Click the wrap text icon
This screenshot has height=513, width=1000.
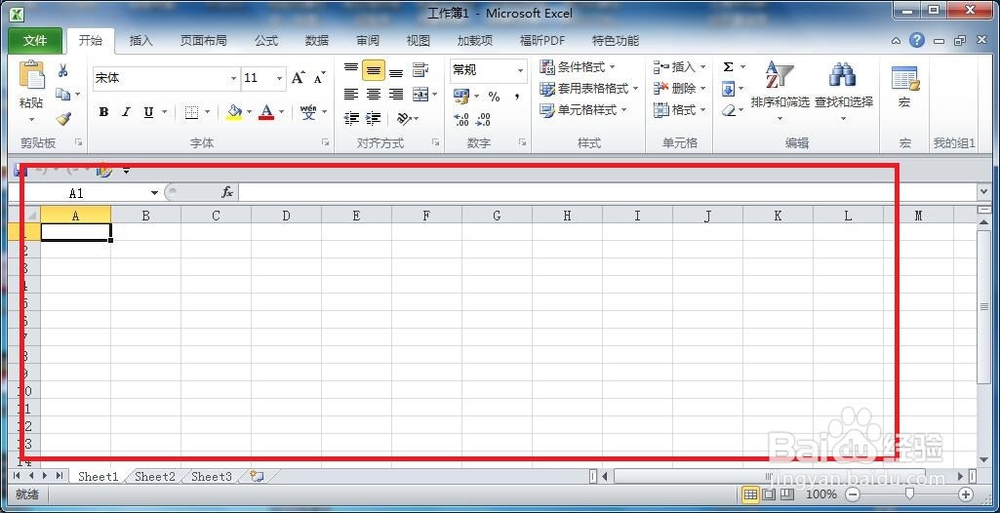coord(420,70)
